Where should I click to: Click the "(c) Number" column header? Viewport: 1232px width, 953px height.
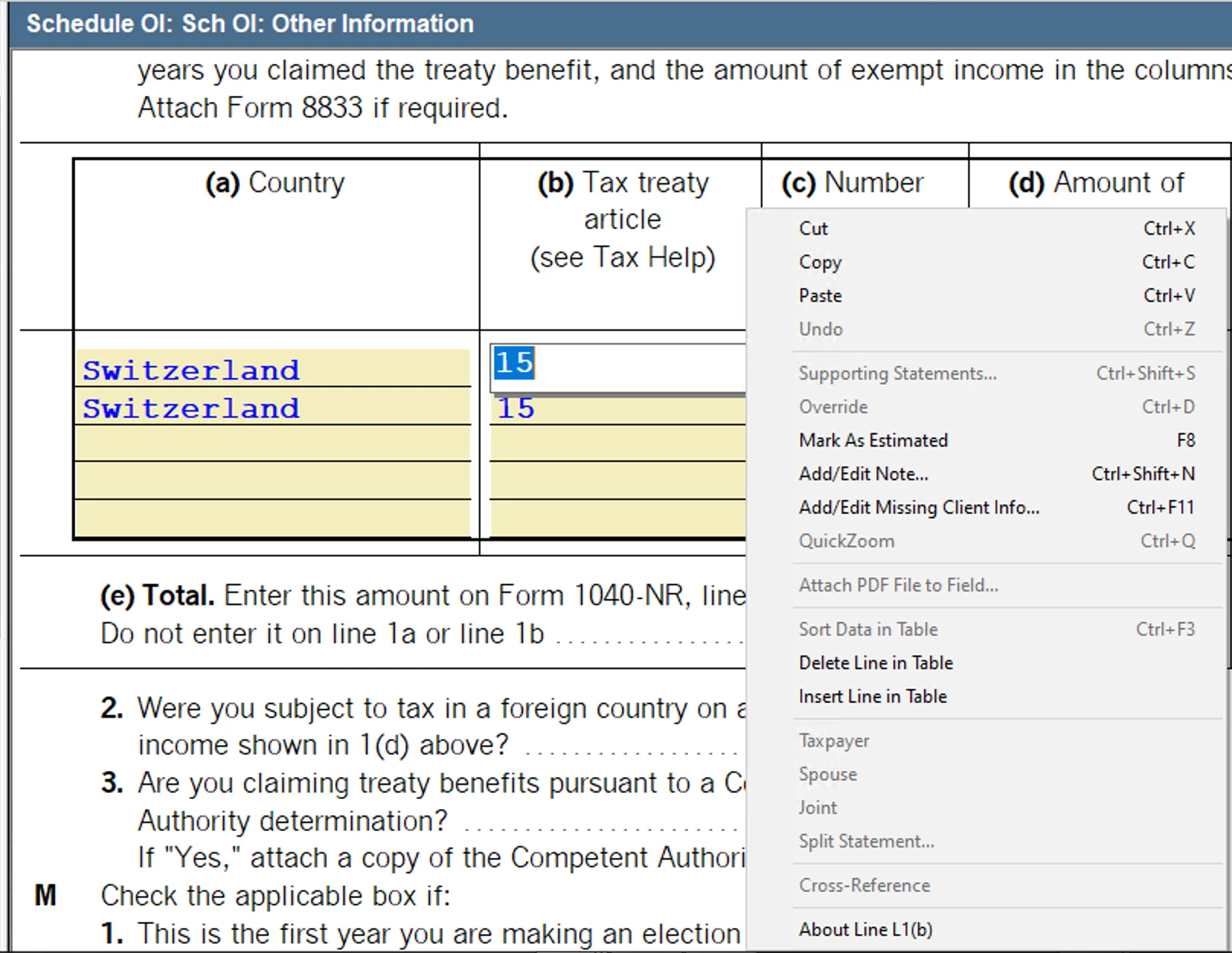tap(852, 183)
